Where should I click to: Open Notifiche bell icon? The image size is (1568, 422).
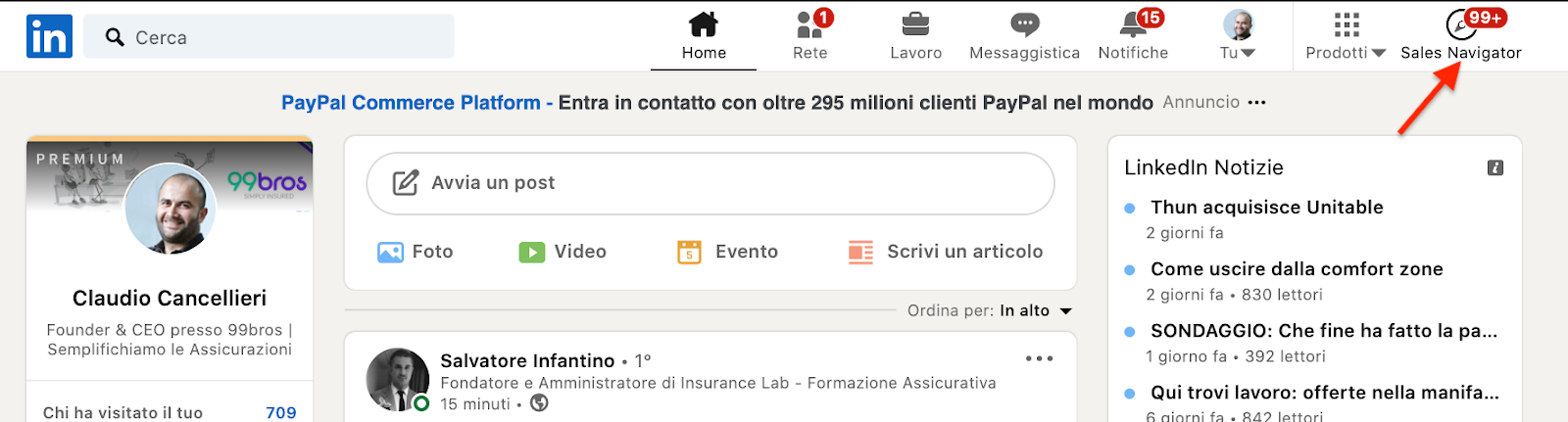tap(1133, 24)
